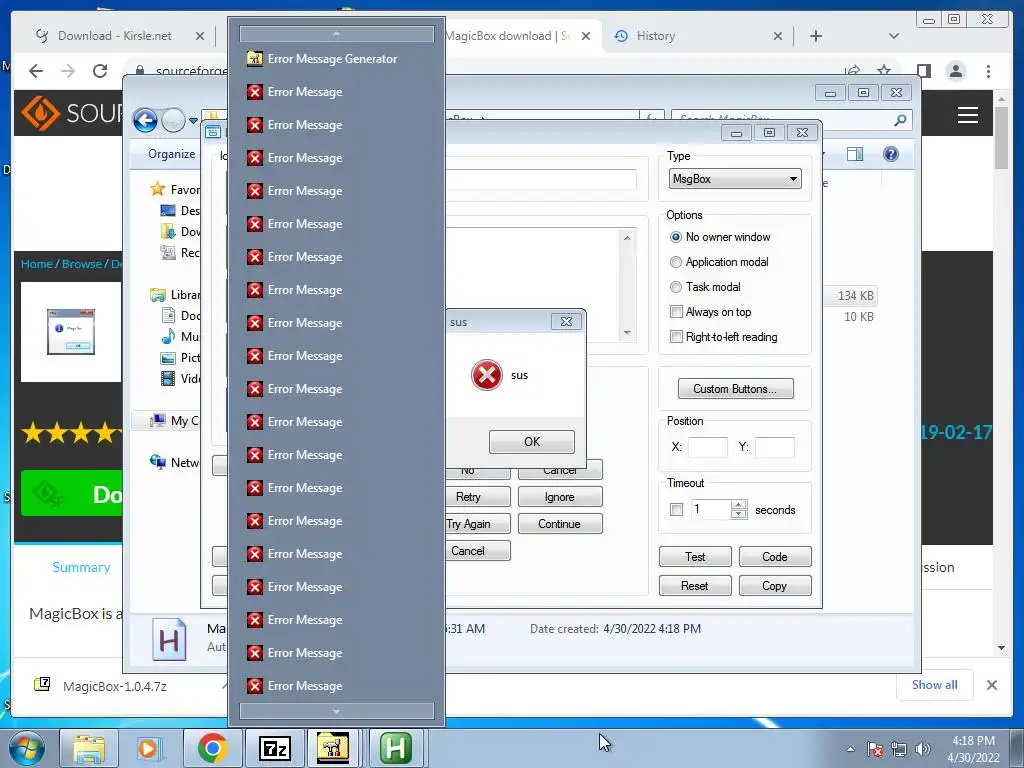The image size is (1024, 768).
Task: Click the Position X input field
Action: click(x=707, y=447)
